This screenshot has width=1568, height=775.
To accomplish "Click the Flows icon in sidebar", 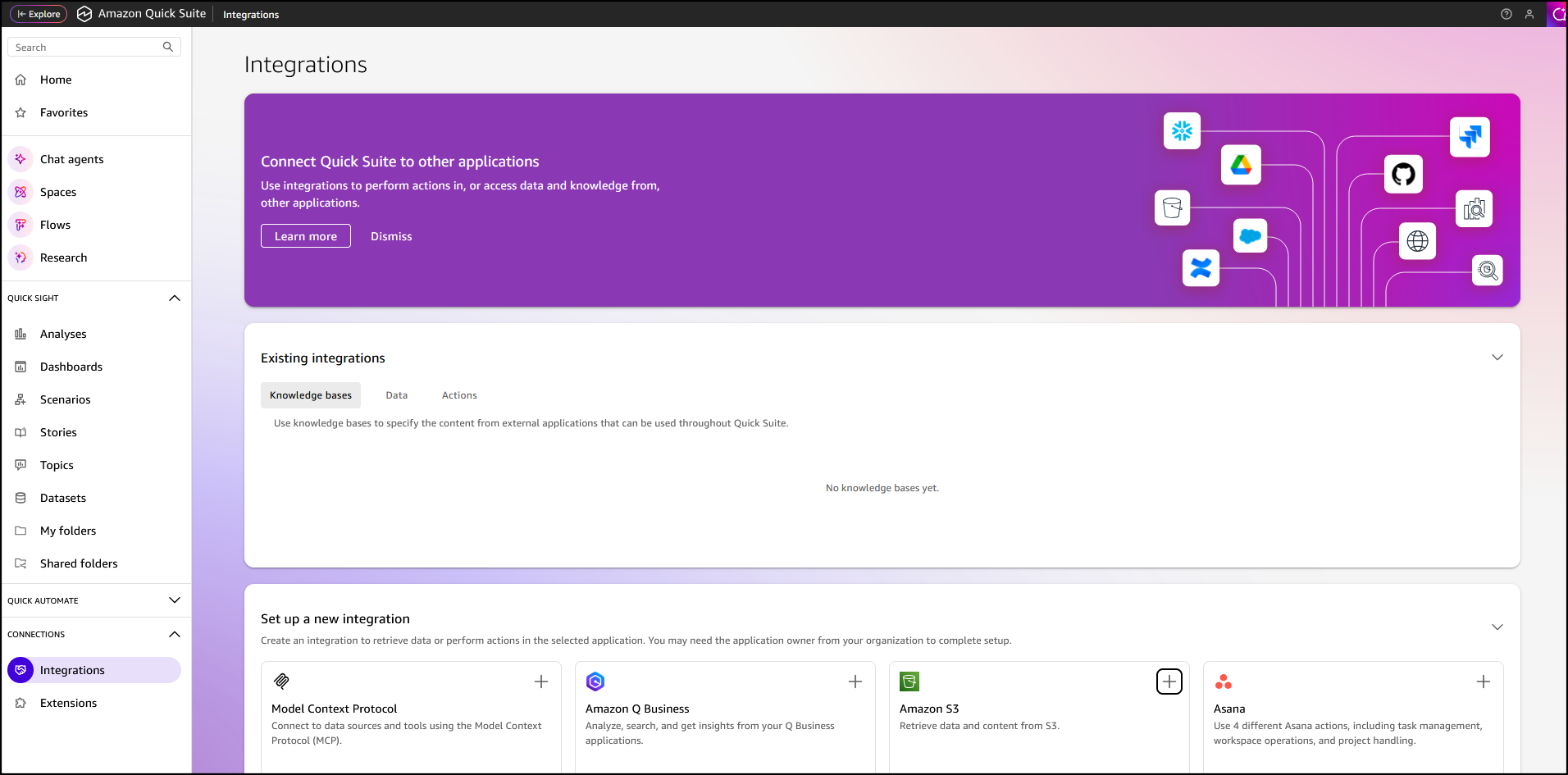I will tap(21, 225).
